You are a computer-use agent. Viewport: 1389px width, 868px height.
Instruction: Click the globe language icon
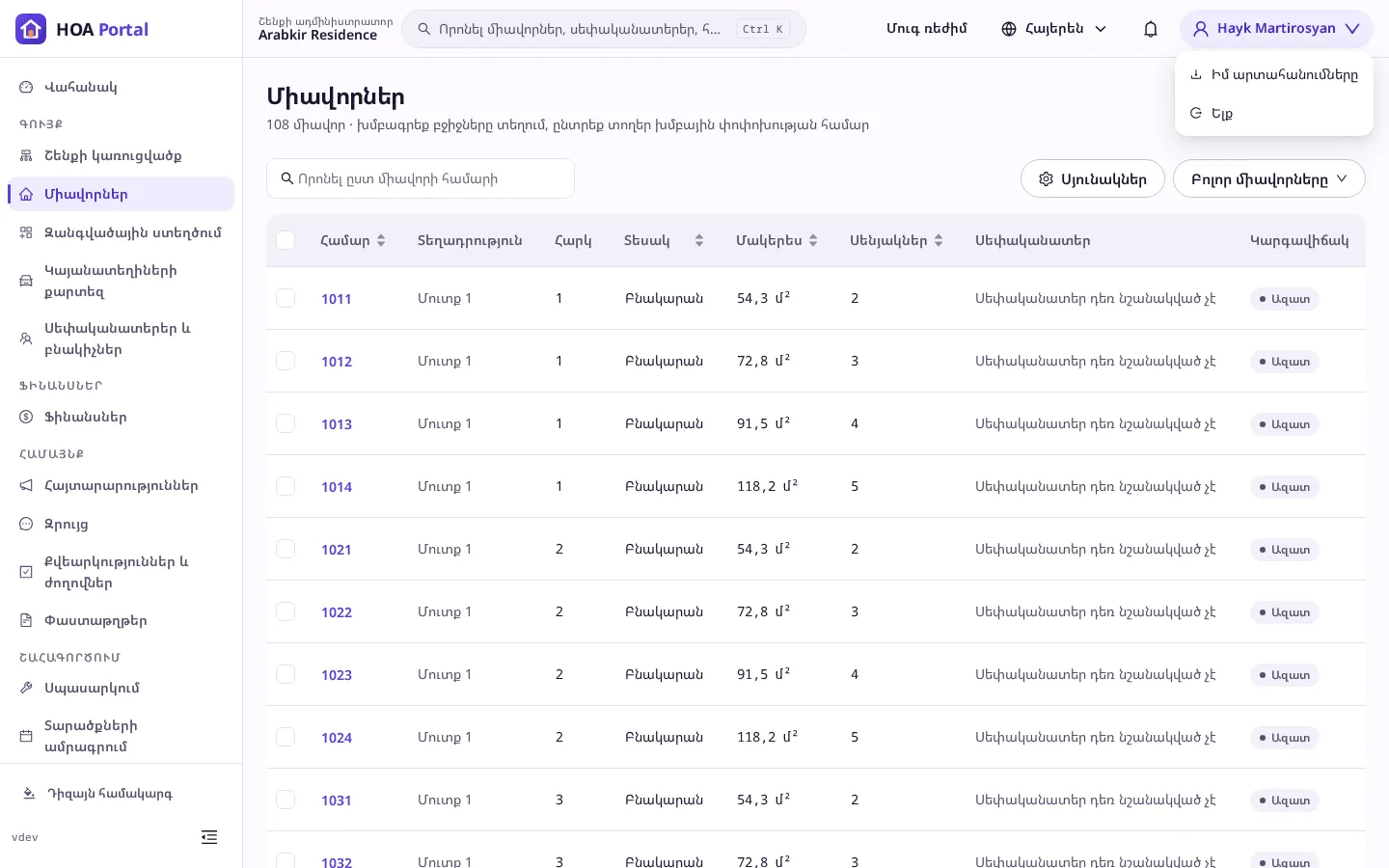tap(1009, 29)
